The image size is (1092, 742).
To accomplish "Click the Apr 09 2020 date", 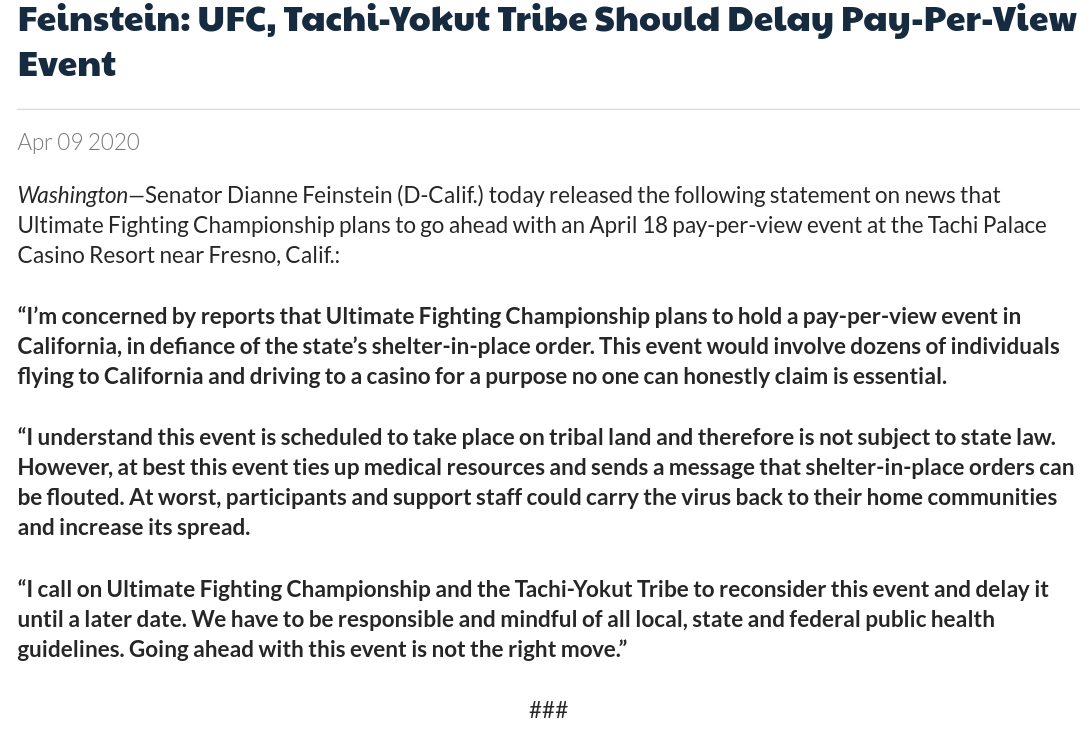I will [x=79, y=141].
